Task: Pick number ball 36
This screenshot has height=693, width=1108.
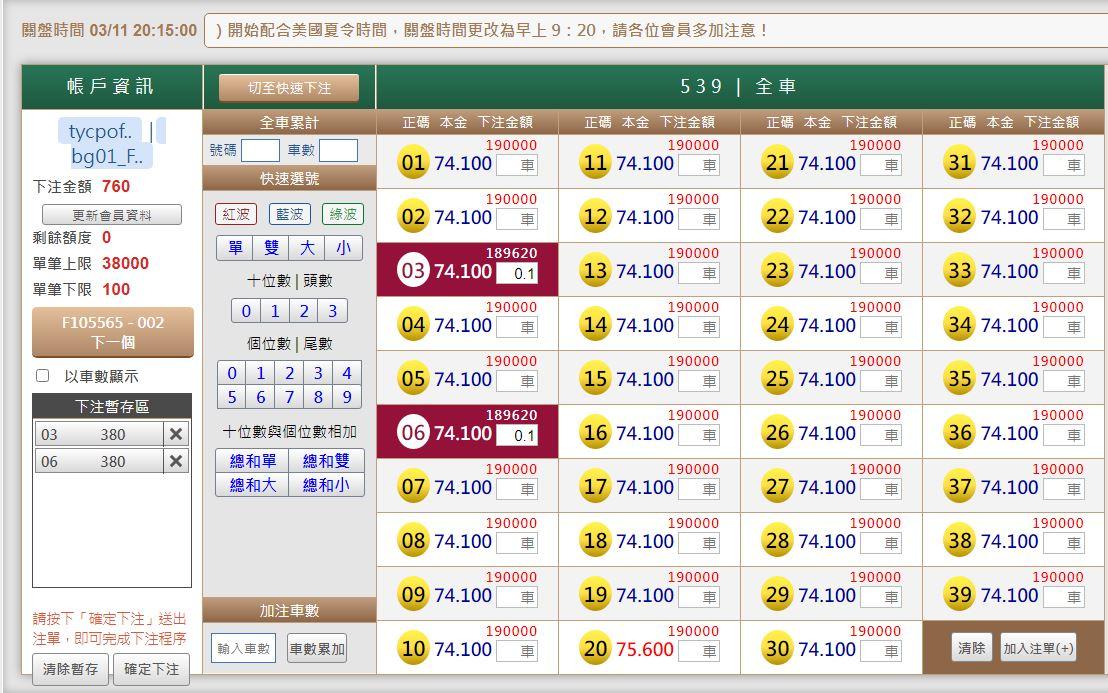Action: 960,433
